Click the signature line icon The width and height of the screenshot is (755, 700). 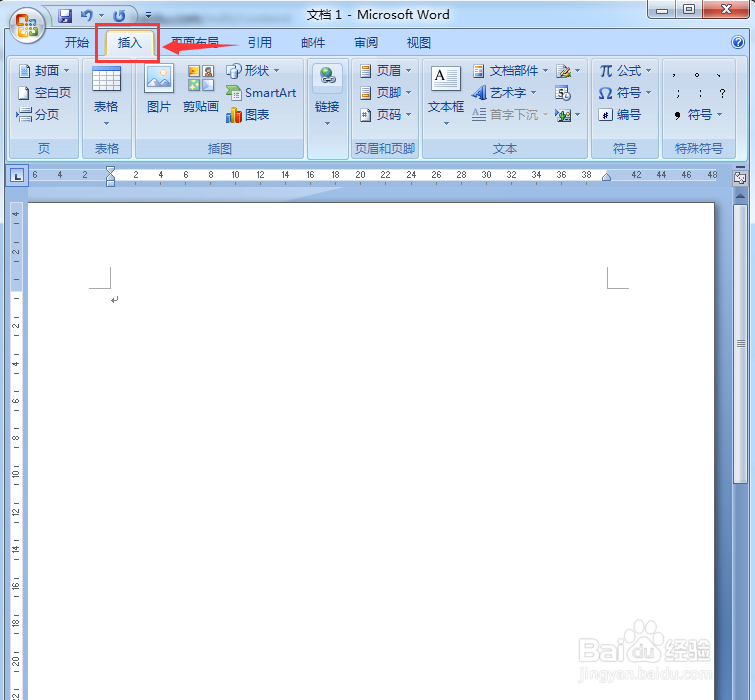(563, 71)
